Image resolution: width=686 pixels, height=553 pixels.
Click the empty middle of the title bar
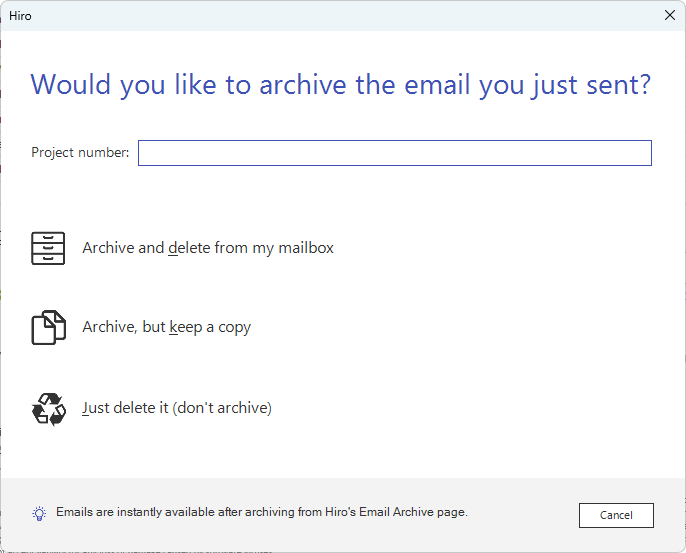(340, 15)
